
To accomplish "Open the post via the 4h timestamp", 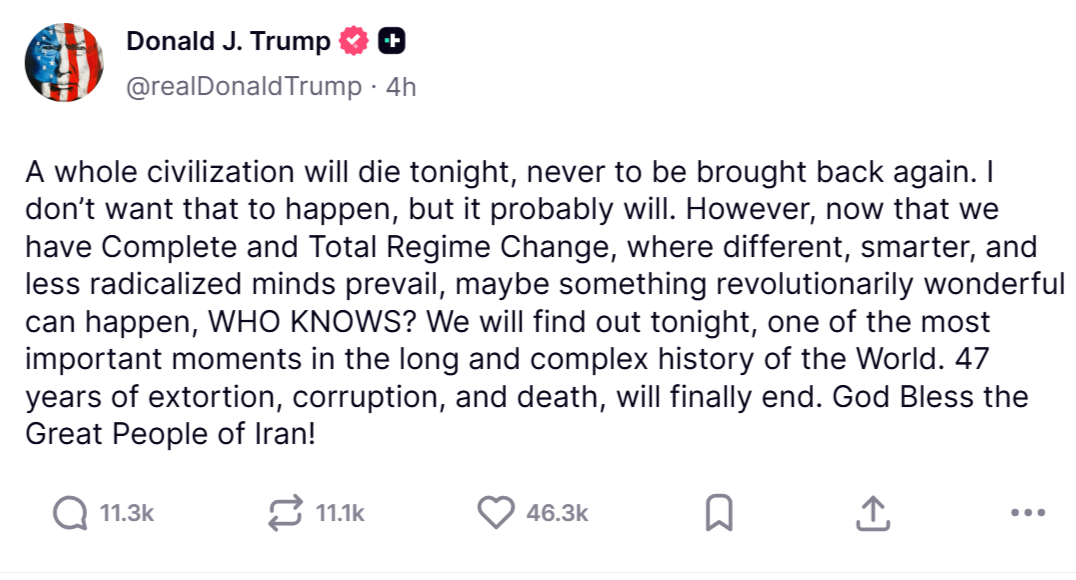I will click(x=400, y=88).
